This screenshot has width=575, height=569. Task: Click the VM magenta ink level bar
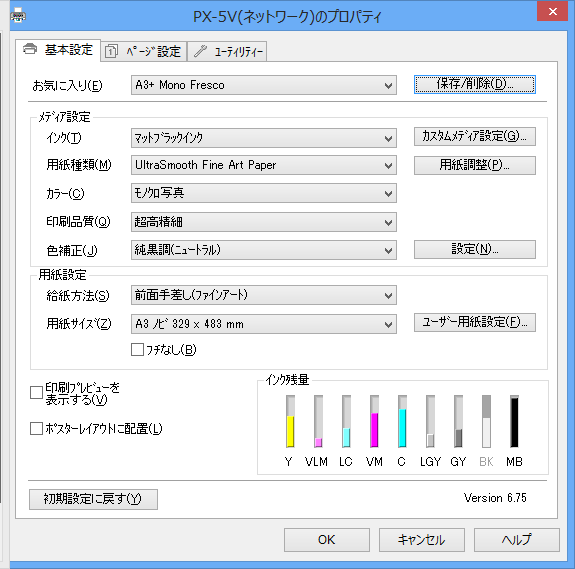(x=374, y=421)
